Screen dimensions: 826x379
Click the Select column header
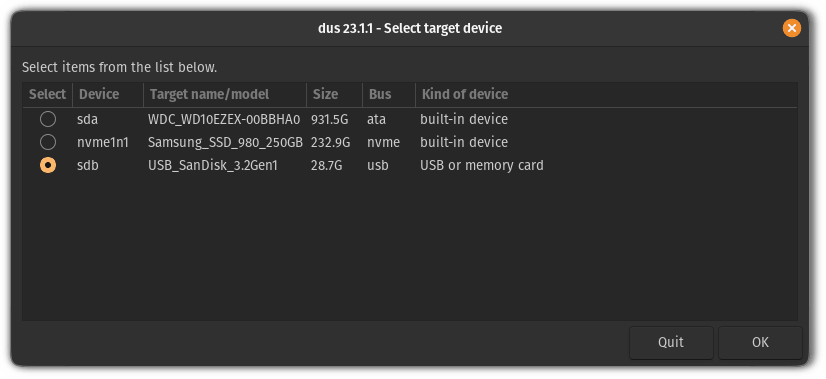click(47, 94)
